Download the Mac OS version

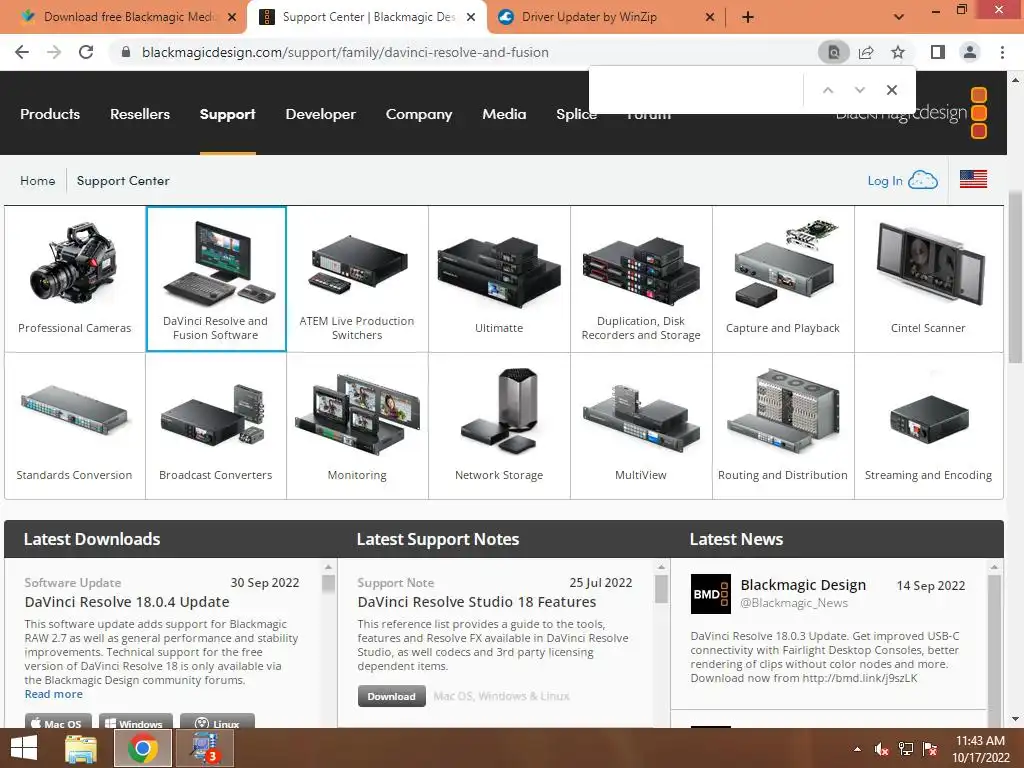pyautogui.click(x=57, y=722)
